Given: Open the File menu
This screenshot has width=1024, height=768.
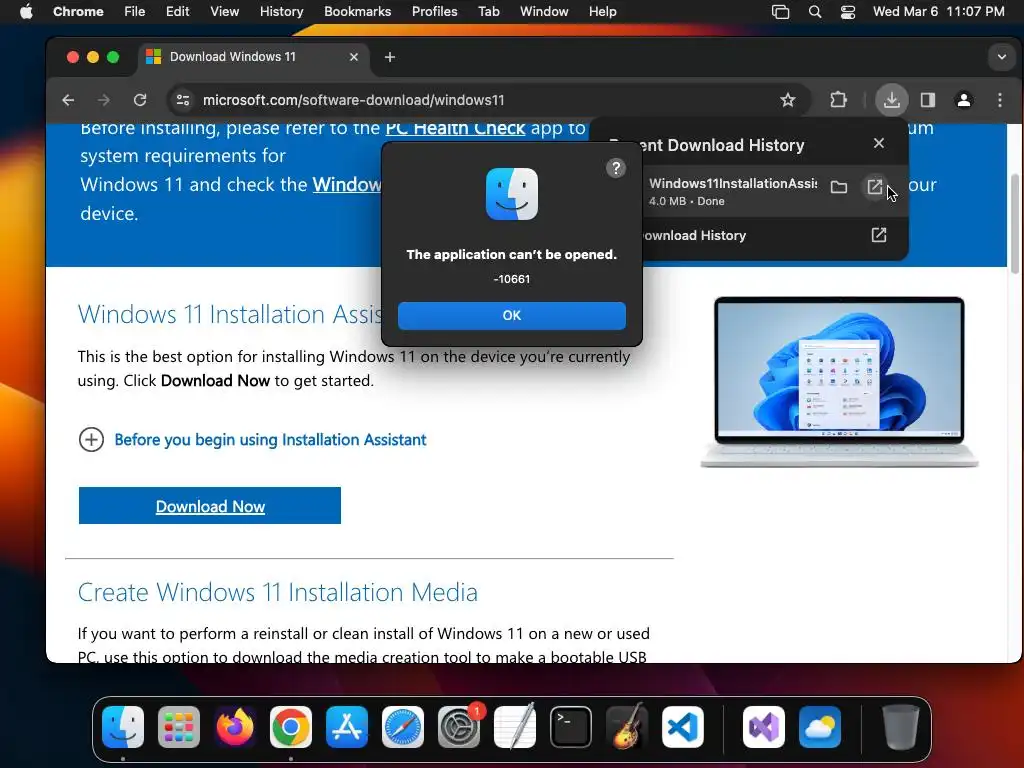Looking at the screenshot, I should (x=135, y=11).
